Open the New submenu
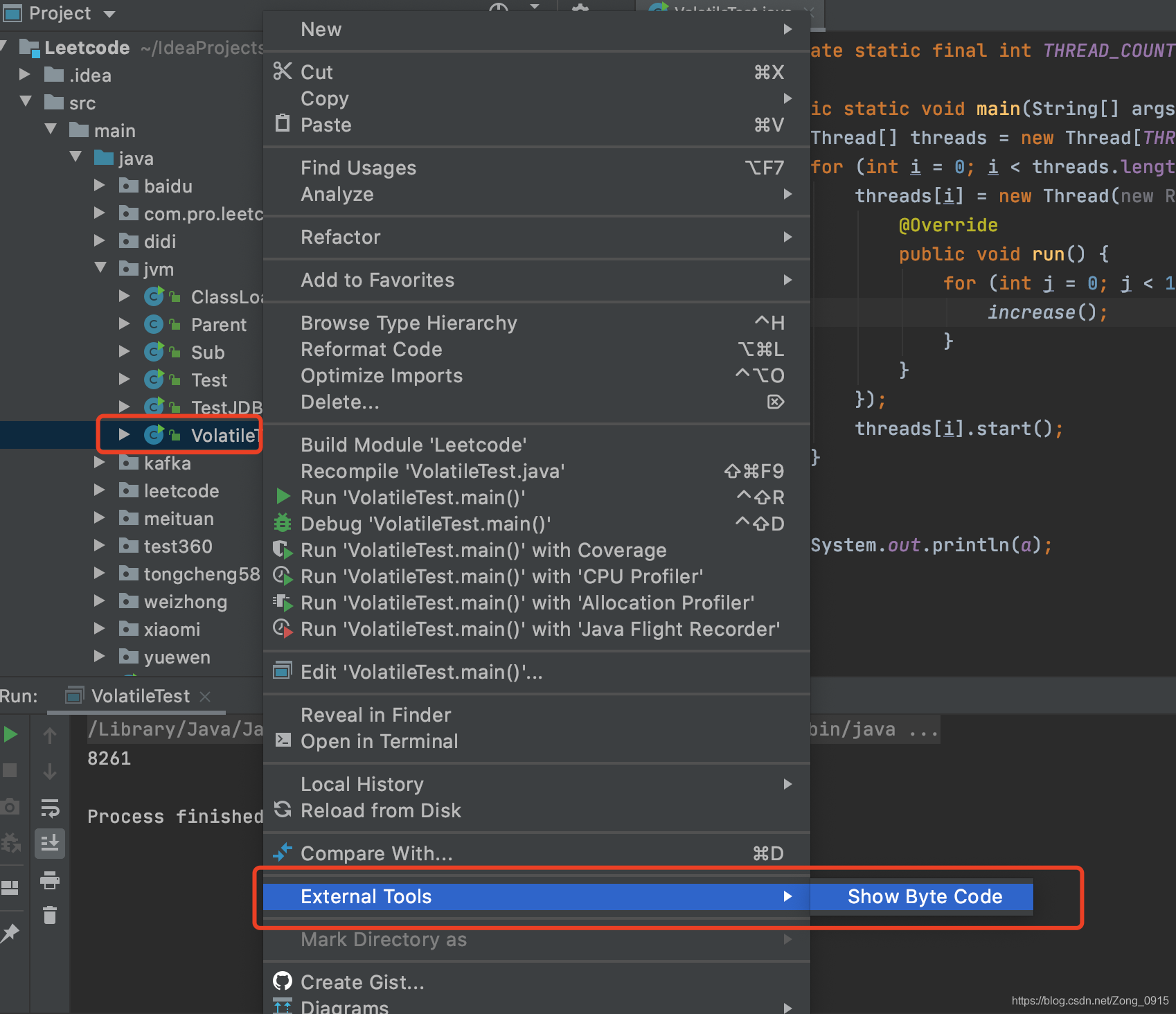The width and height of the screenshot is (1176, 1014). click(537, 29)
